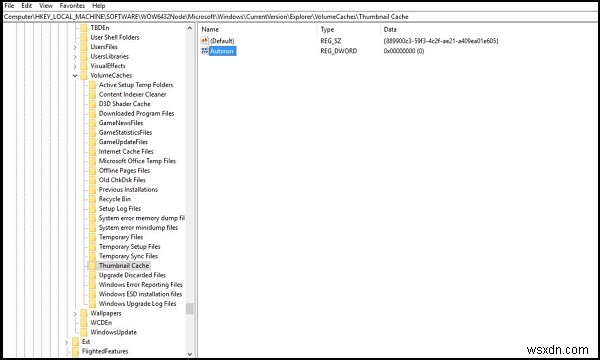Open the File menu
600x360 pixels.
tap(9, 6)
